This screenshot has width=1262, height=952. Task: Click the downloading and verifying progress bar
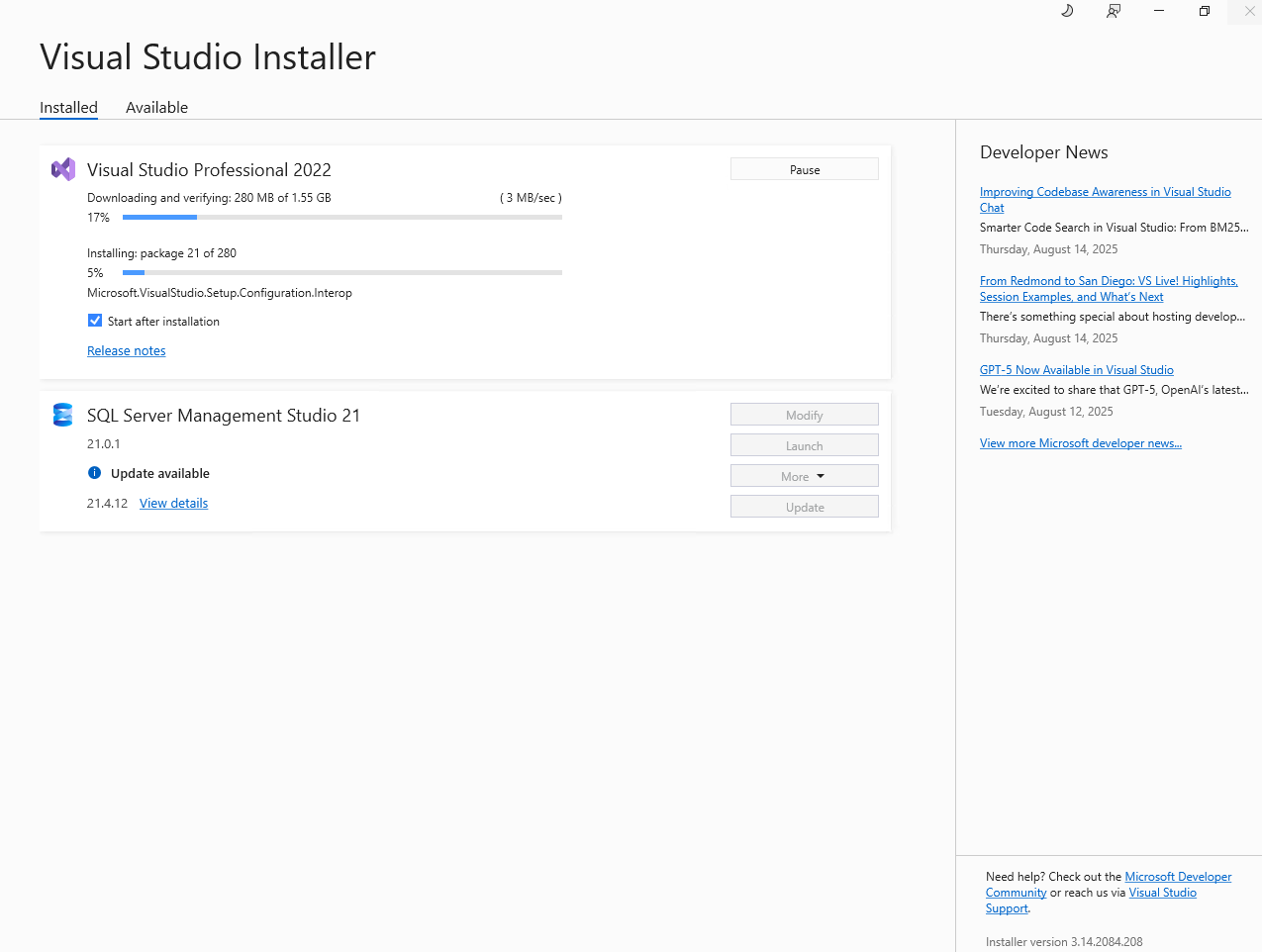pos(342,217)
